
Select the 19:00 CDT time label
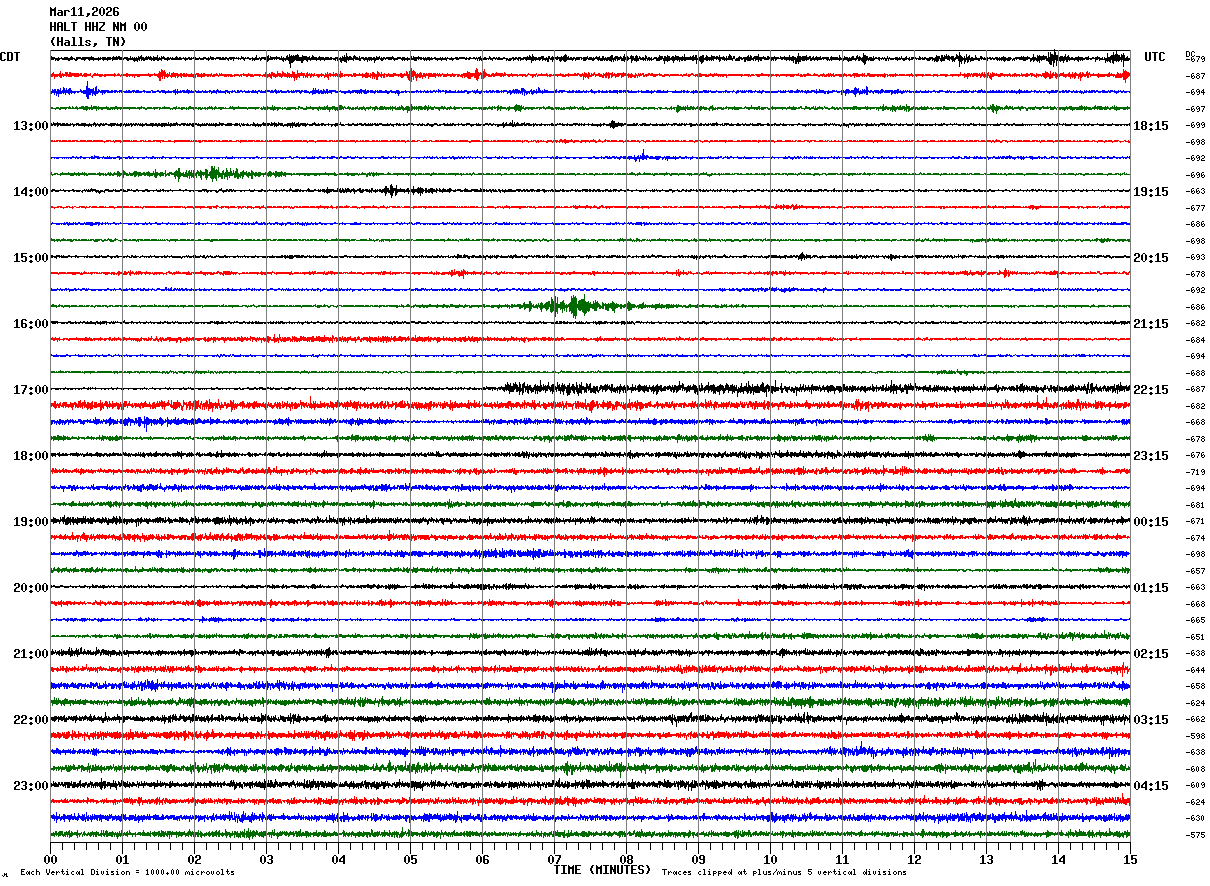(x=31, y=521)
